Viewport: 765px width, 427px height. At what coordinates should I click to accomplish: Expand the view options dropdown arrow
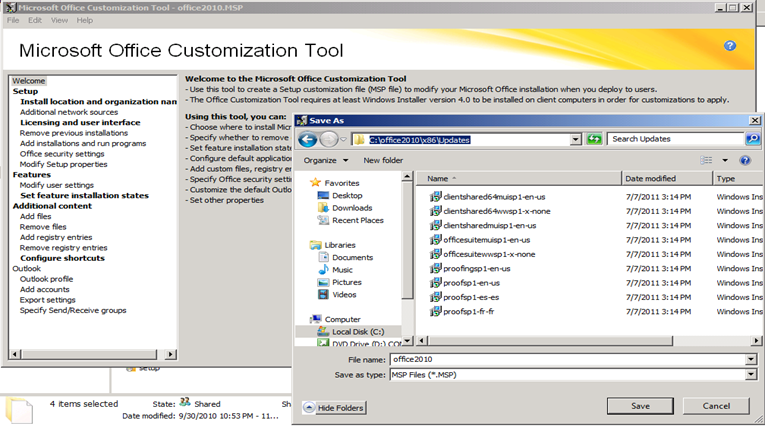[x=725, y=161]
